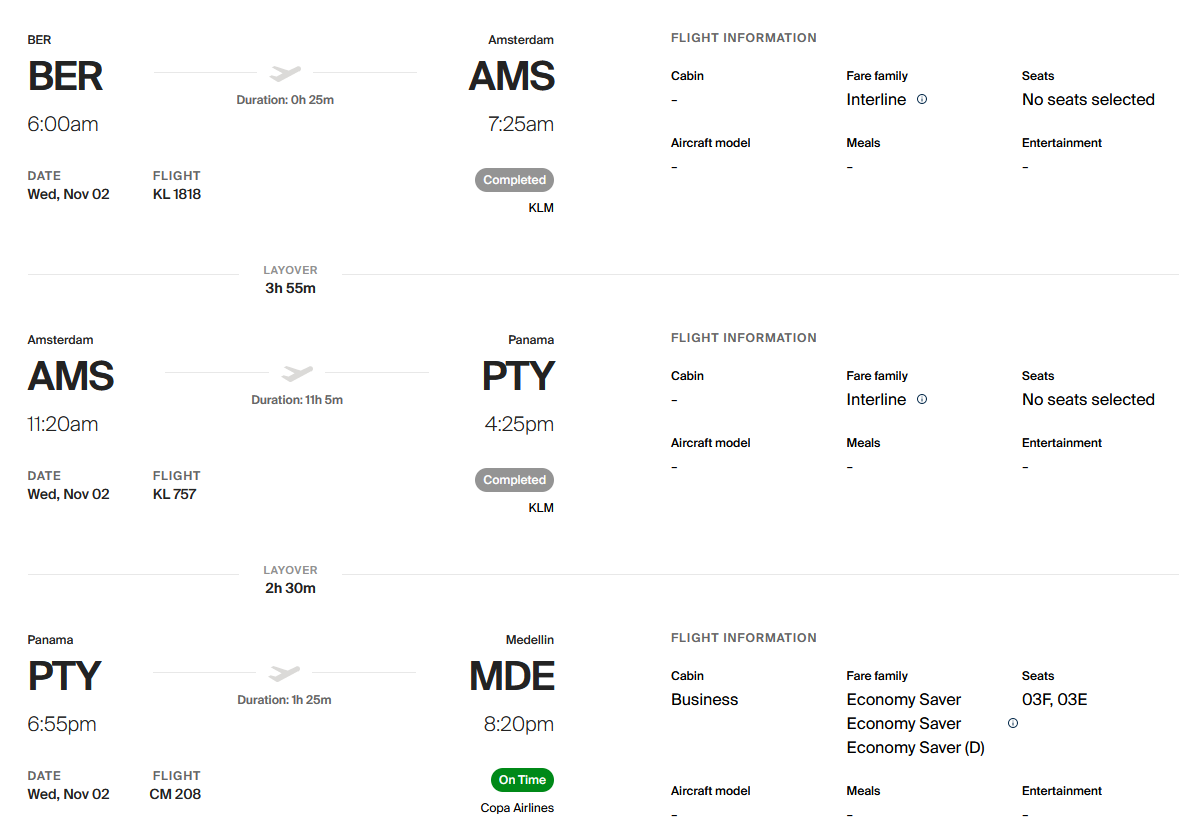
Task: Click the airplane icon on the BER to AMS route
Action: point(285,73)
